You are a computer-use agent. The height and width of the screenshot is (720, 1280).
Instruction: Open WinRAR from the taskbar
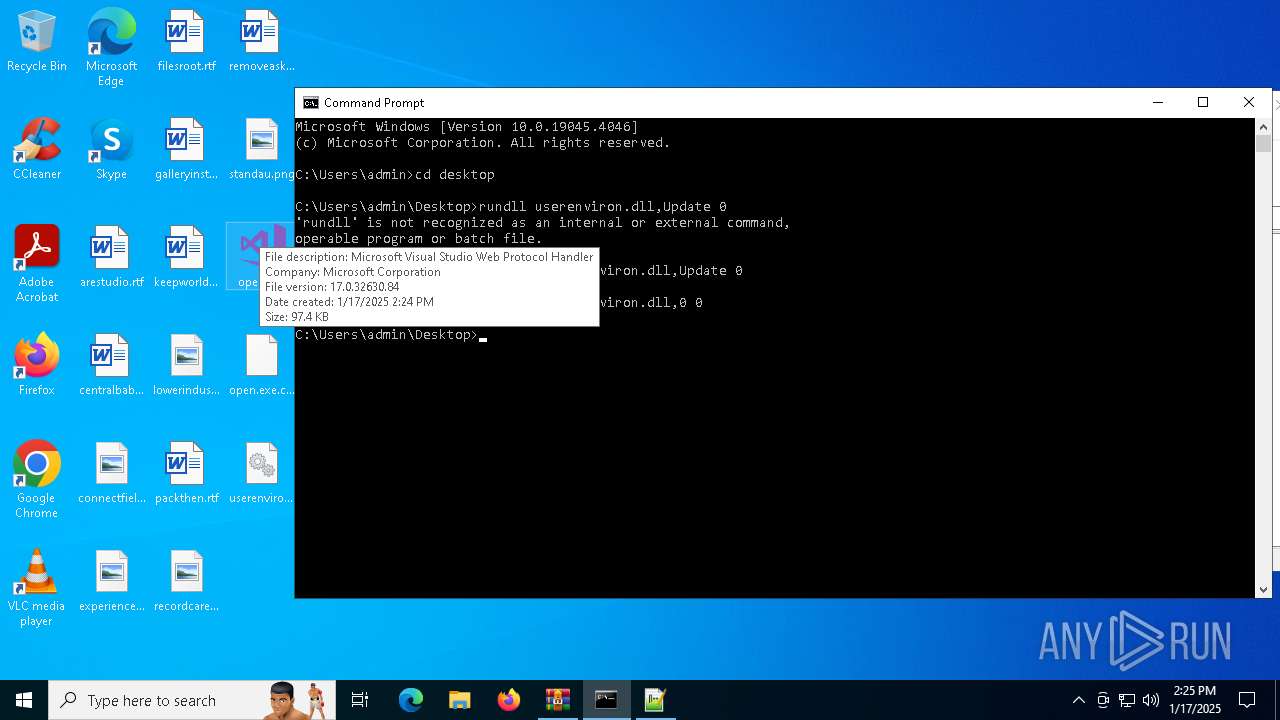point(557,700)
